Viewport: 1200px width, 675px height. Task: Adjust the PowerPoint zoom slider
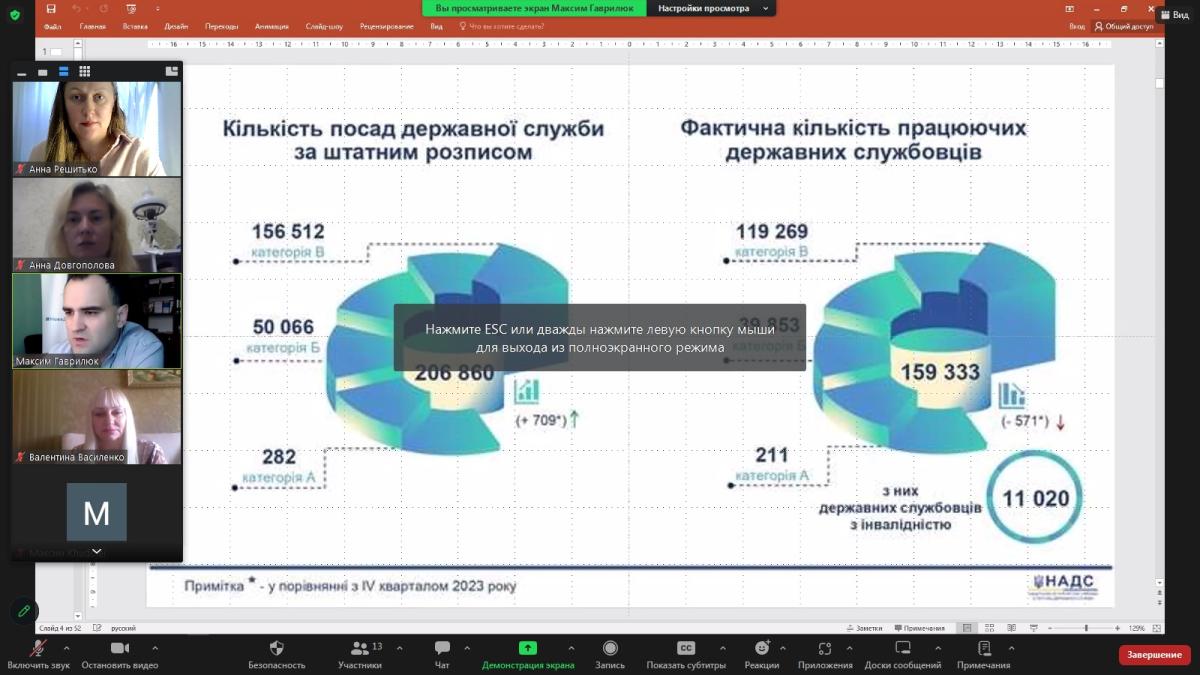(1086, 628)
